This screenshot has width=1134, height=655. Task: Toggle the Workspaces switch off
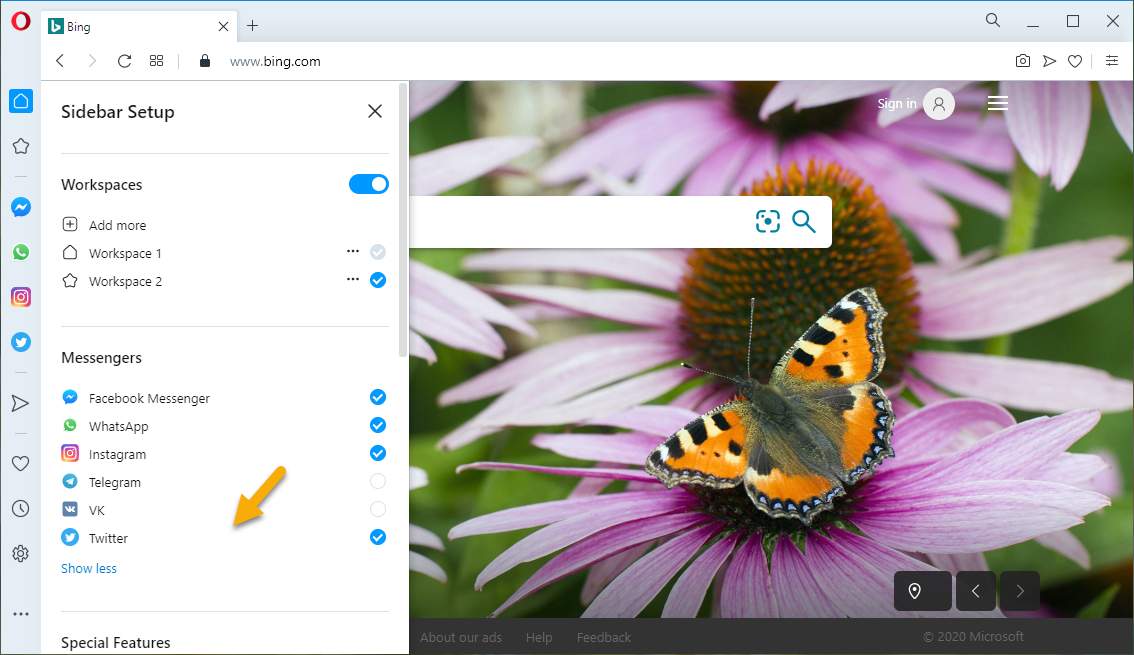coord(369,184)
